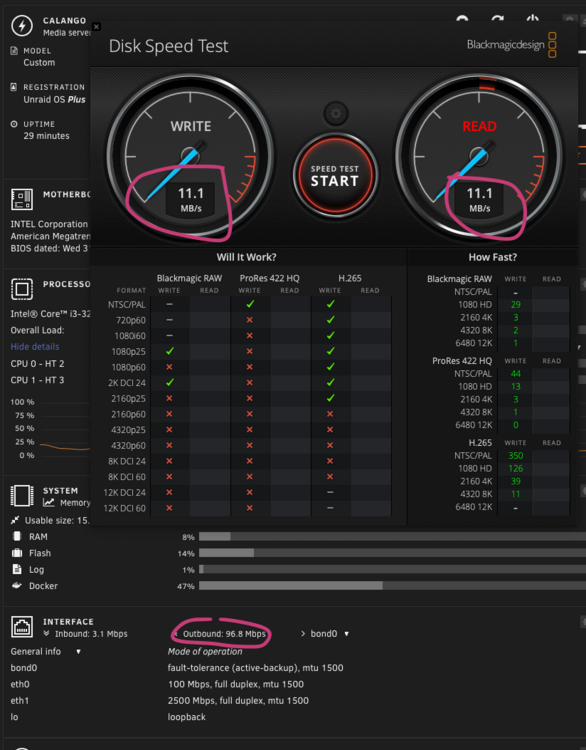The width and height of the screenshot is (586, 750).
Task: Click the RAM usage bar
Action: click(392, 537)
